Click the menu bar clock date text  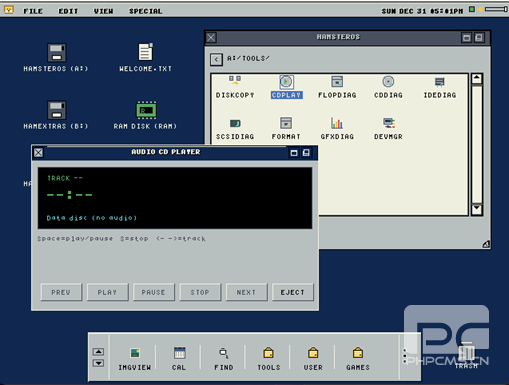coord(422,11)
